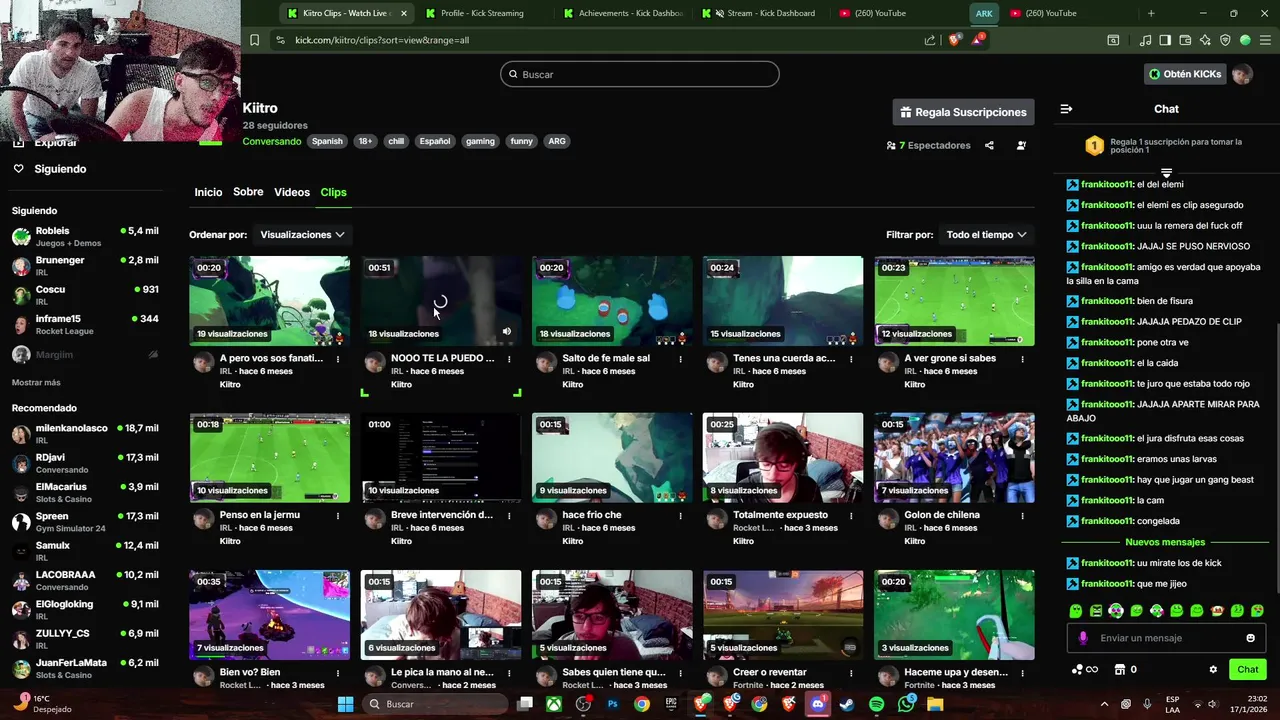Open Spotify from taskbar
The height and width of the screenshot is (720, 1280).
click(x=877, y=704)
